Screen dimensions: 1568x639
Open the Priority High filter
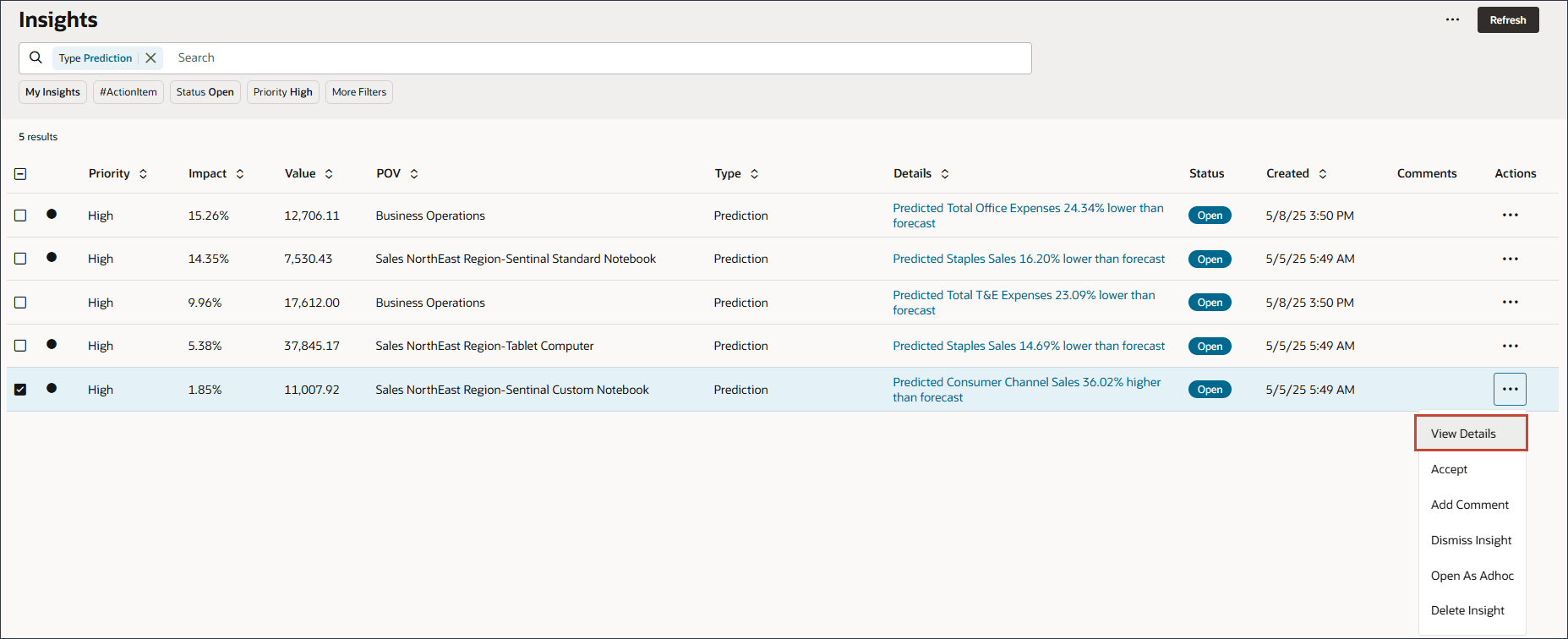[x=282, y=92]
